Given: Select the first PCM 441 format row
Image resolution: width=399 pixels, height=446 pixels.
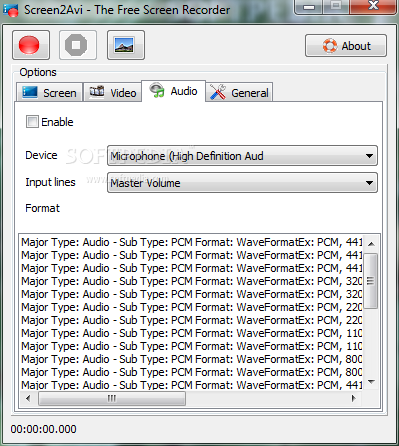Looking at the screenshot, I should 192,242.
